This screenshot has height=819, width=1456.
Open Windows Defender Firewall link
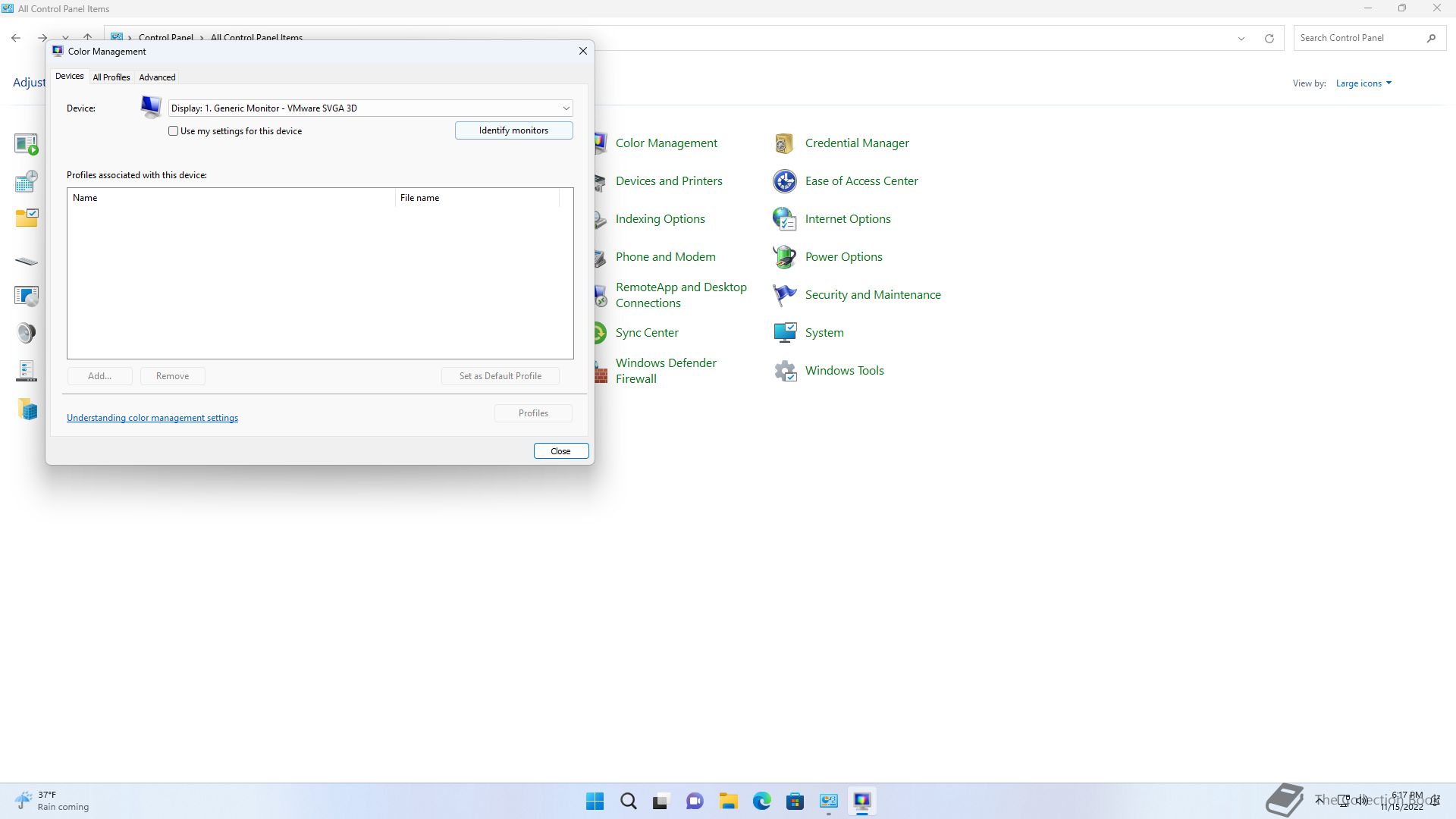[x=666, y=370]
